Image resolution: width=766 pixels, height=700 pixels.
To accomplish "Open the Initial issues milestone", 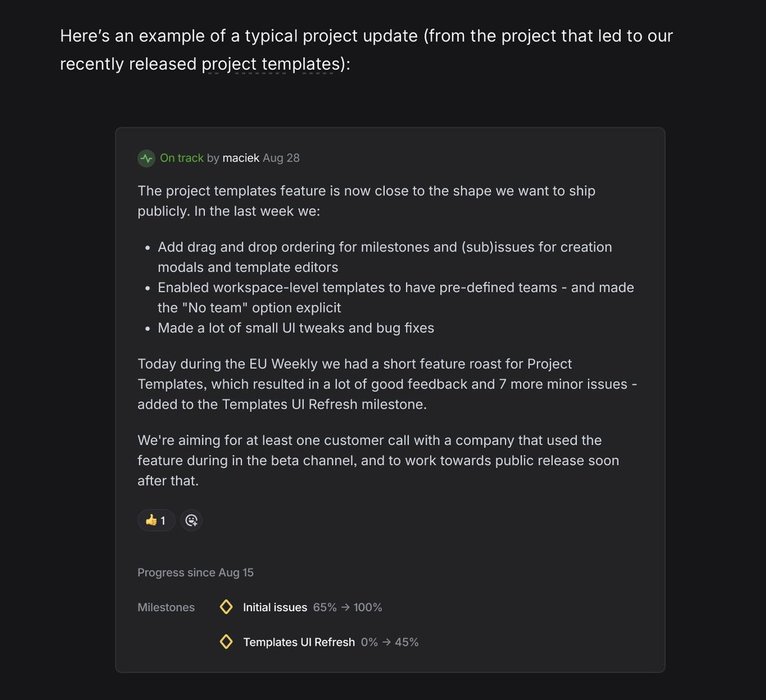I will [x=275, y=607].
